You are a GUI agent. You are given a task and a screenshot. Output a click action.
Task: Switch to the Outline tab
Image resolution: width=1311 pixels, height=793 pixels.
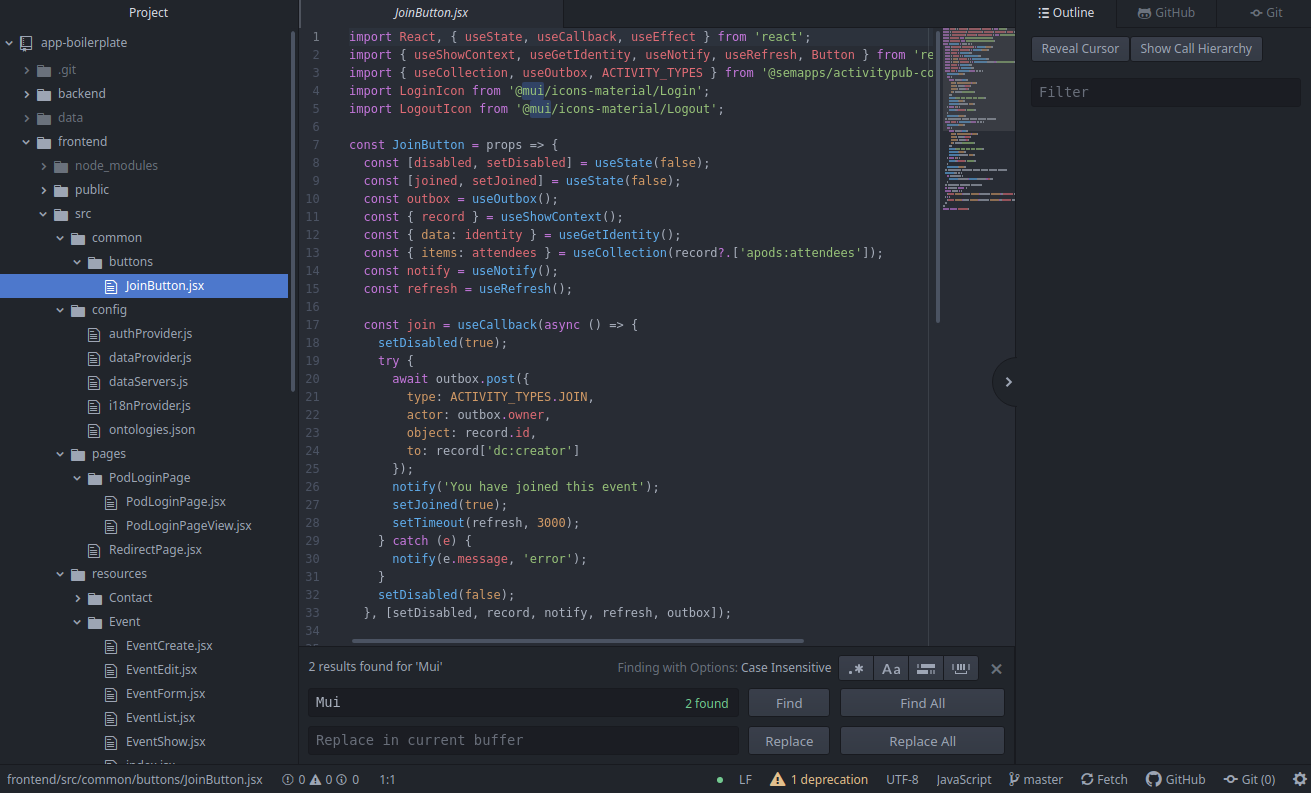coord(1065,13)
